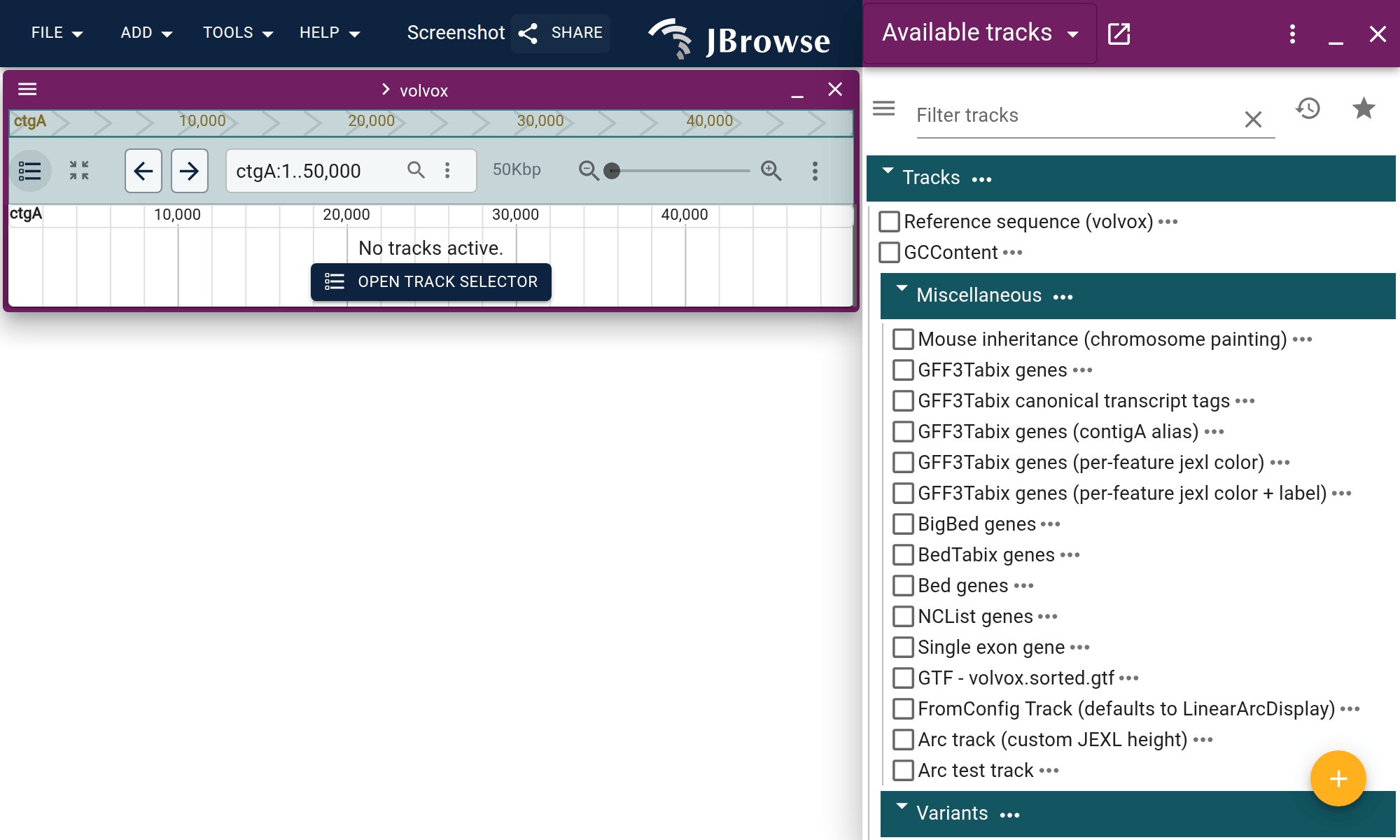The height and width of the screenshot is (840, 1400).
Task: Check Mouse inheritance chromosome painting track
Action: 903,339
